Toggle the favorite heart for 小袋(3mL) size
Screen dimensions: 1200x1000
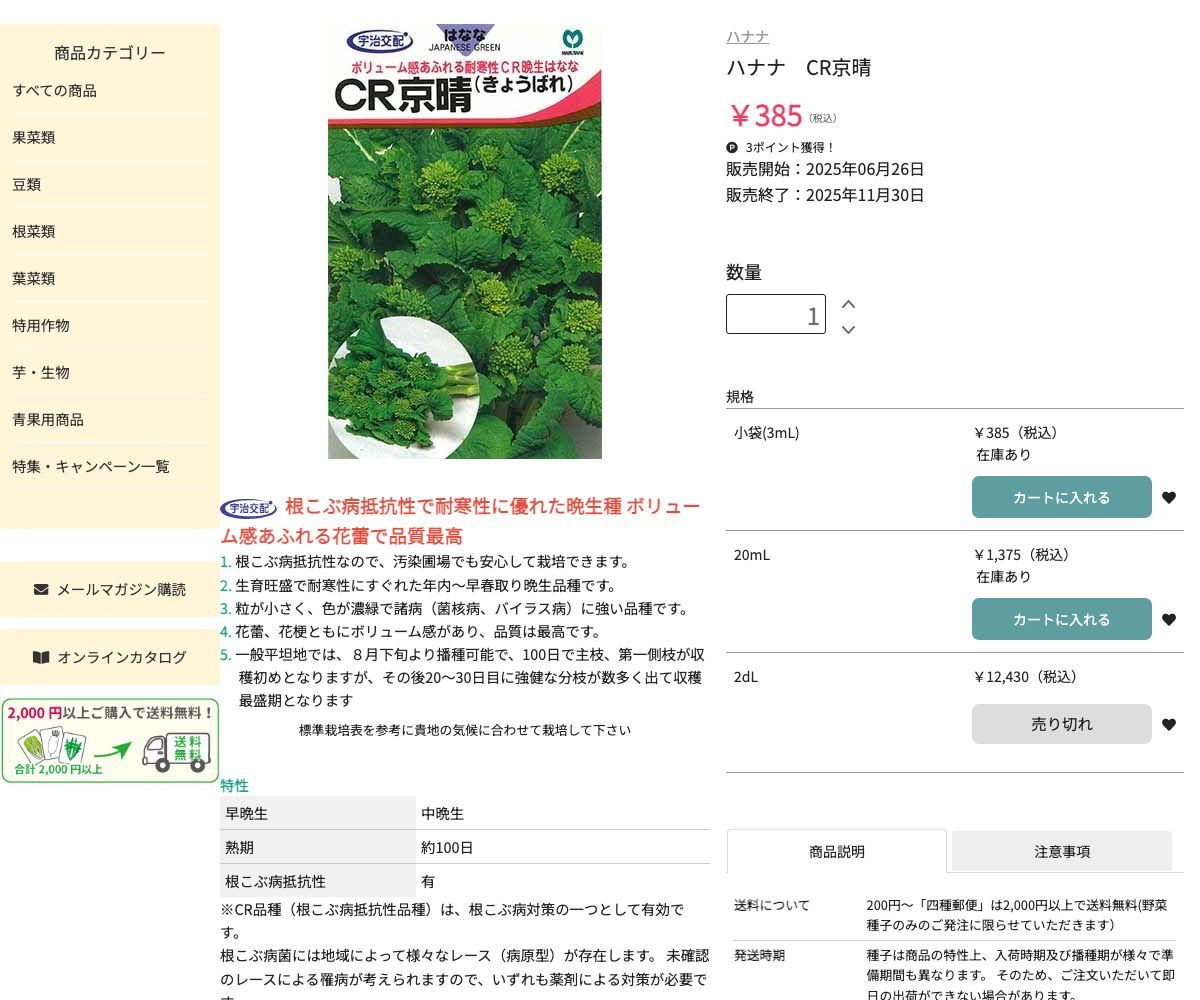click(x=1169, y=497)
